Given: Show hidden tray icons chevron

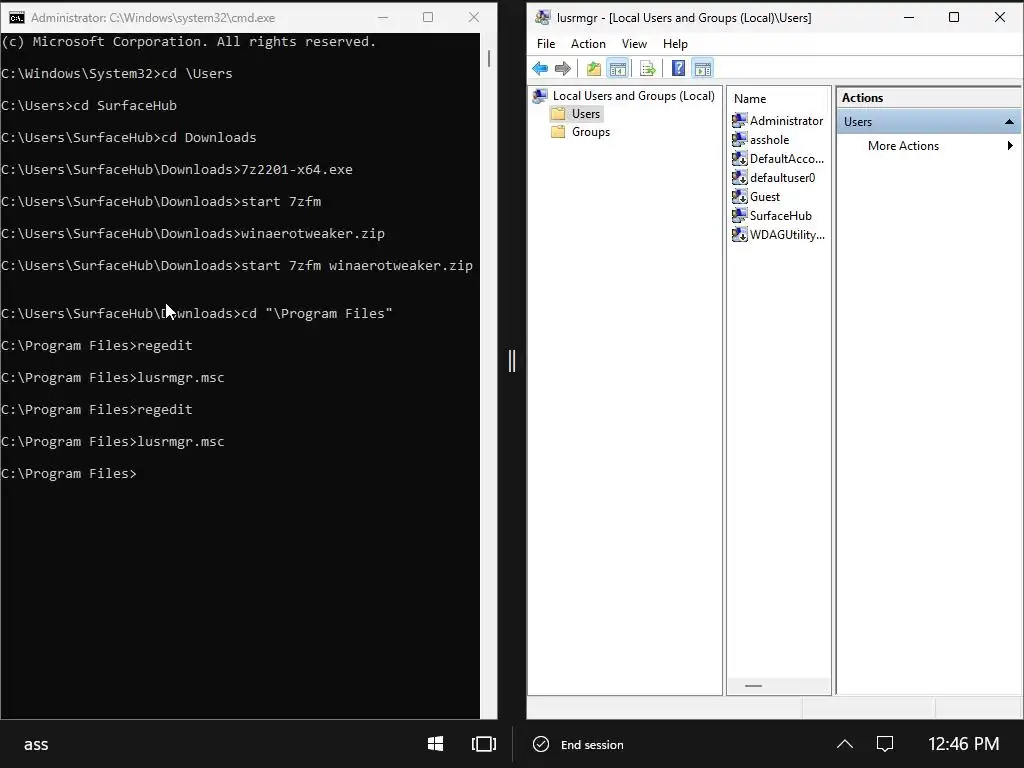Looking at the screenshot, I should (x=844, y=744).
